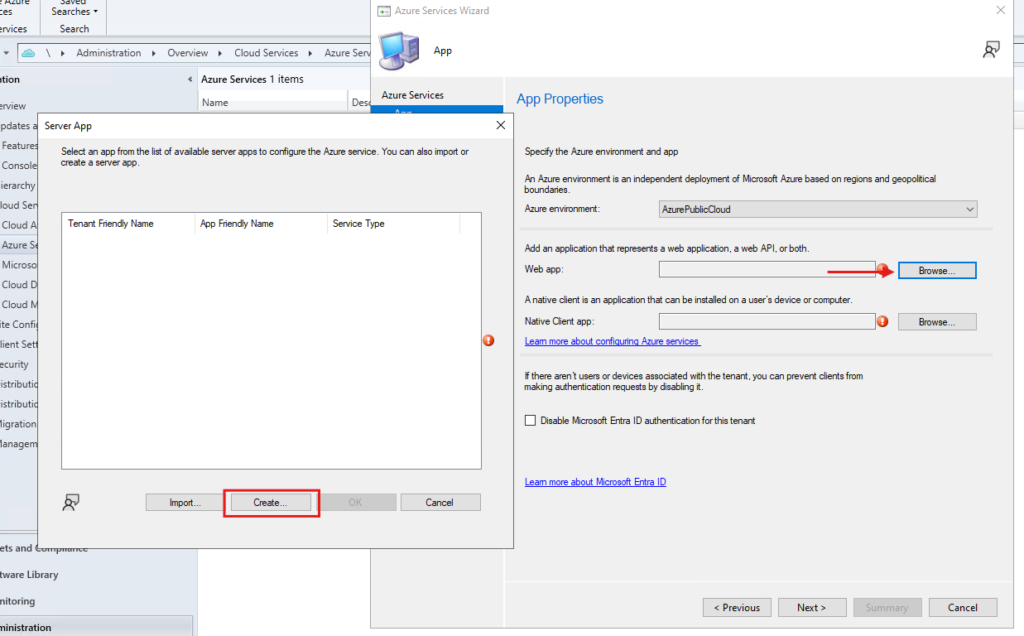Viewport: 1024px width, 636px height.
Task: Click the Import button
Action: tap(185, 503)
